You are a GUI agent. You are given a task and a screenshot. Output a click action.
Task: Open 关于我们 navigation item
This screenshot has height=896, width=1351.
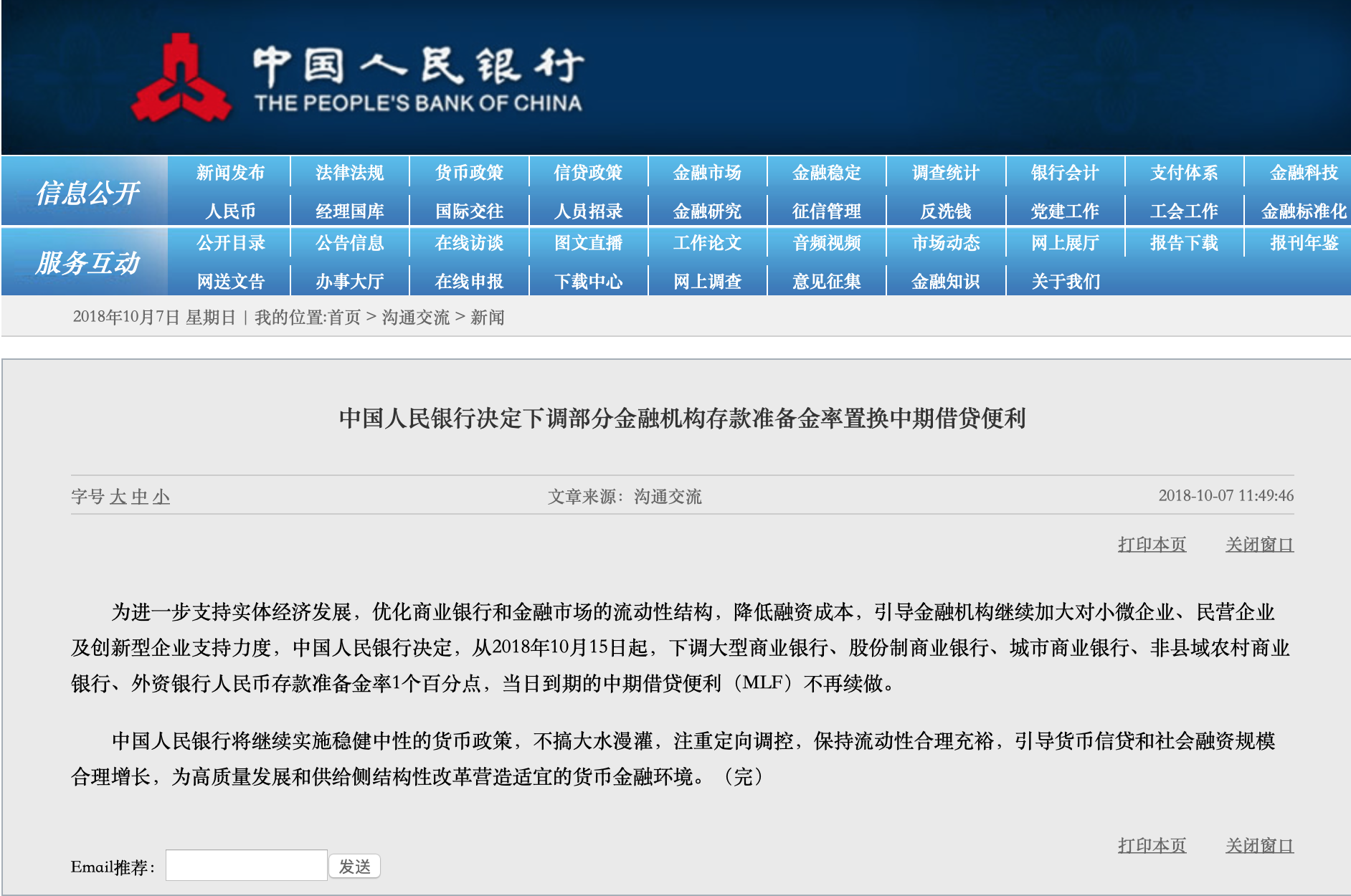1065,282
